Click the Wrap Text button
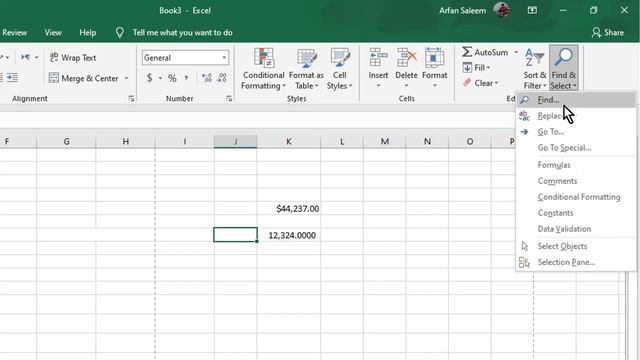Viewport: 640px width, 360px height. click(73, 58)
